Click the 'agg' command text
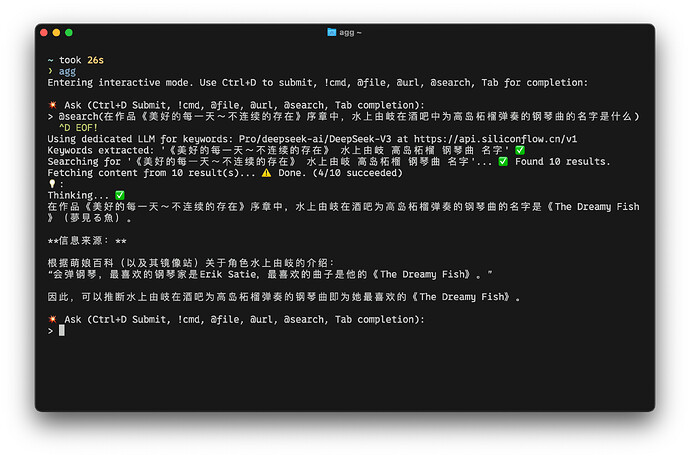 (x=67, y=71)
